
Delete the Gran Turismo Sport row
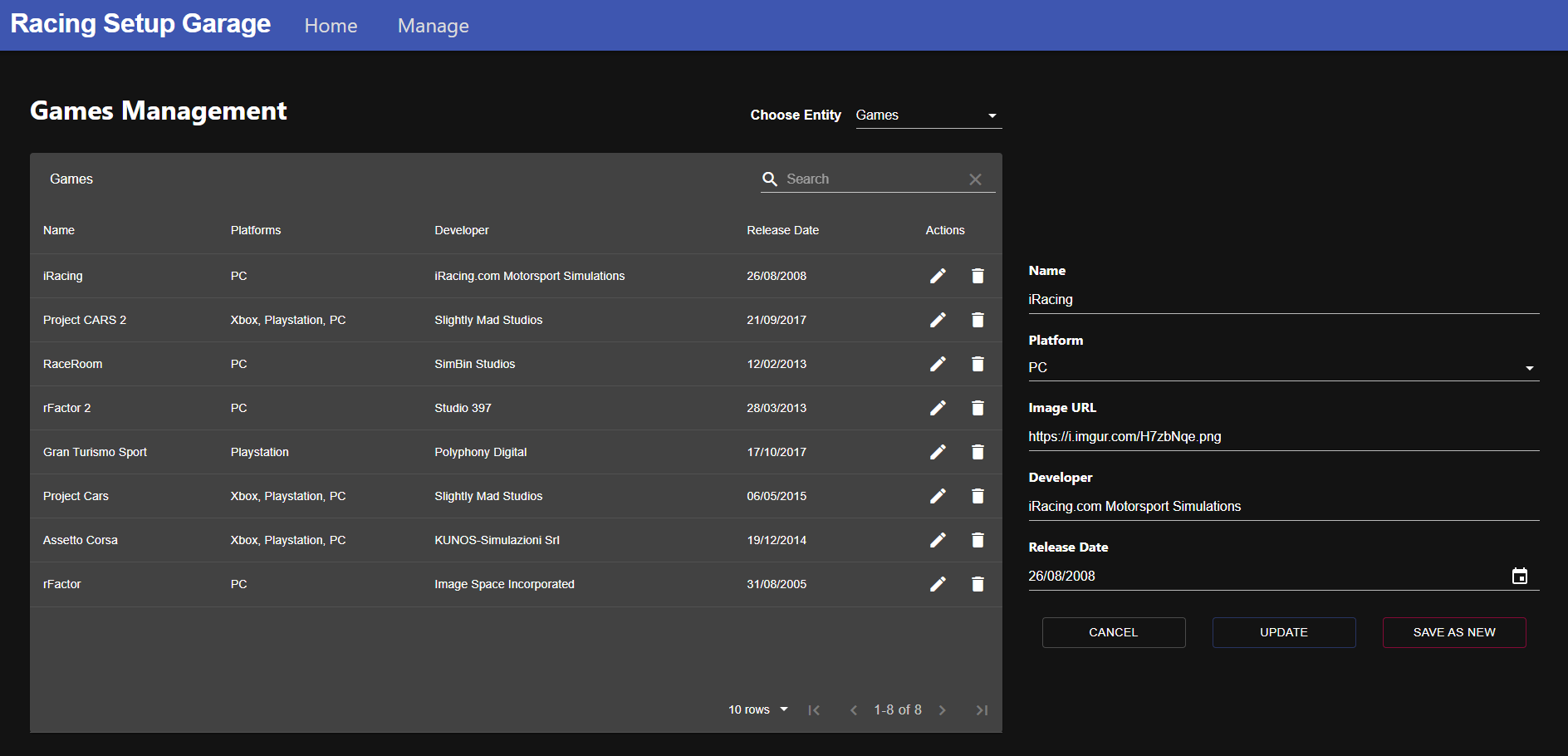click(978, 452)
